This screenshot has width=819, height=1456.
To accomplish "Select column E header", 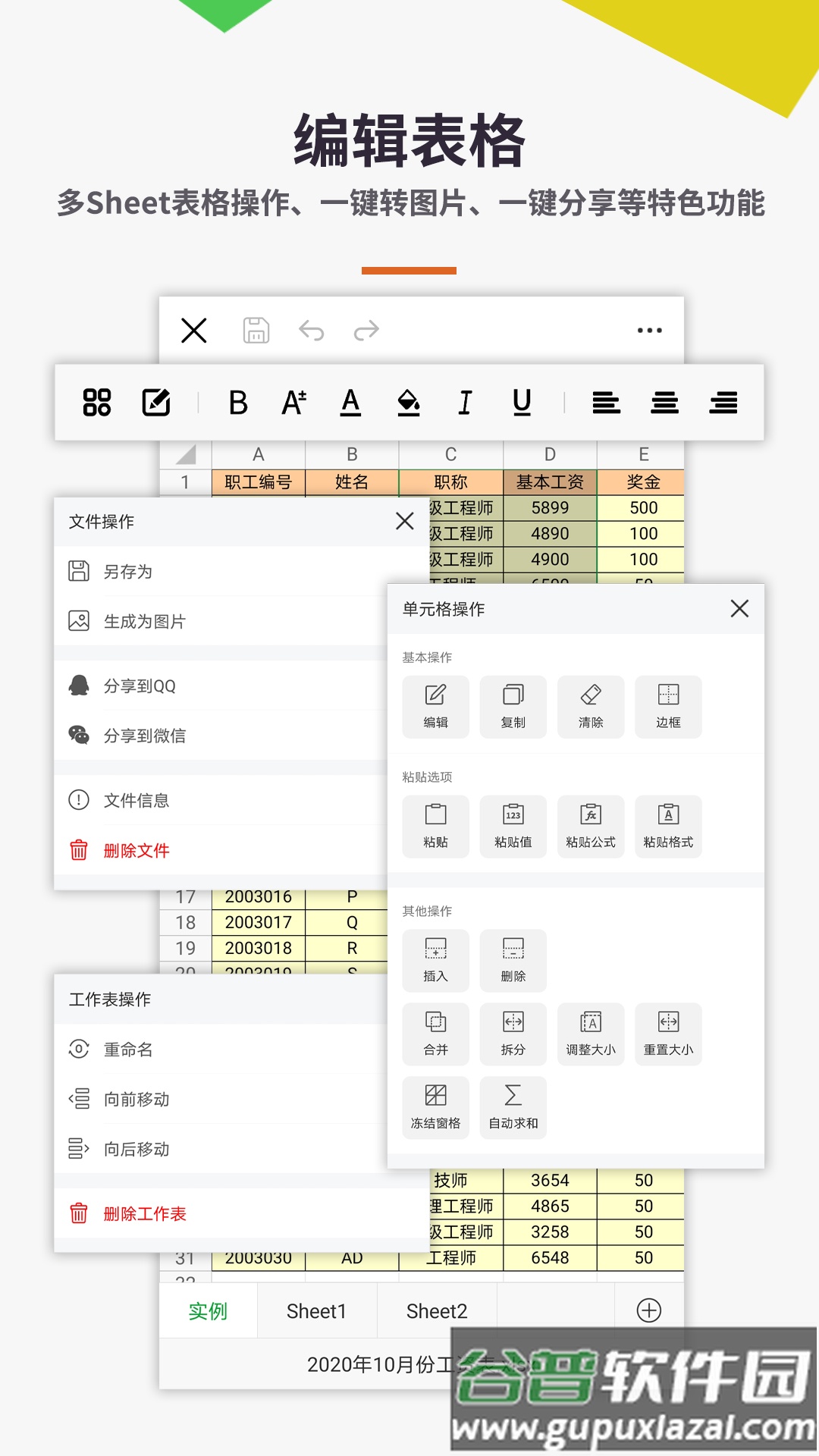I will [644, 454].
